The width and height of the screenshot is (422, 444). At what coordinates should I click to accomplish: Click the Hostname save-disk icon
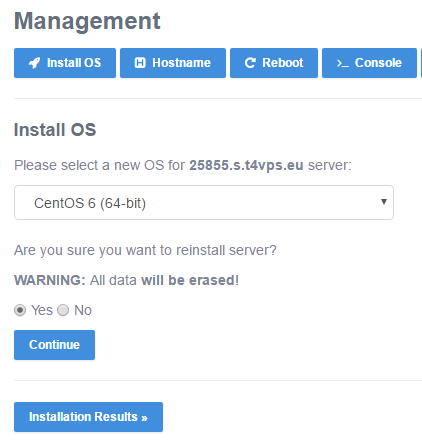[140, 63]
